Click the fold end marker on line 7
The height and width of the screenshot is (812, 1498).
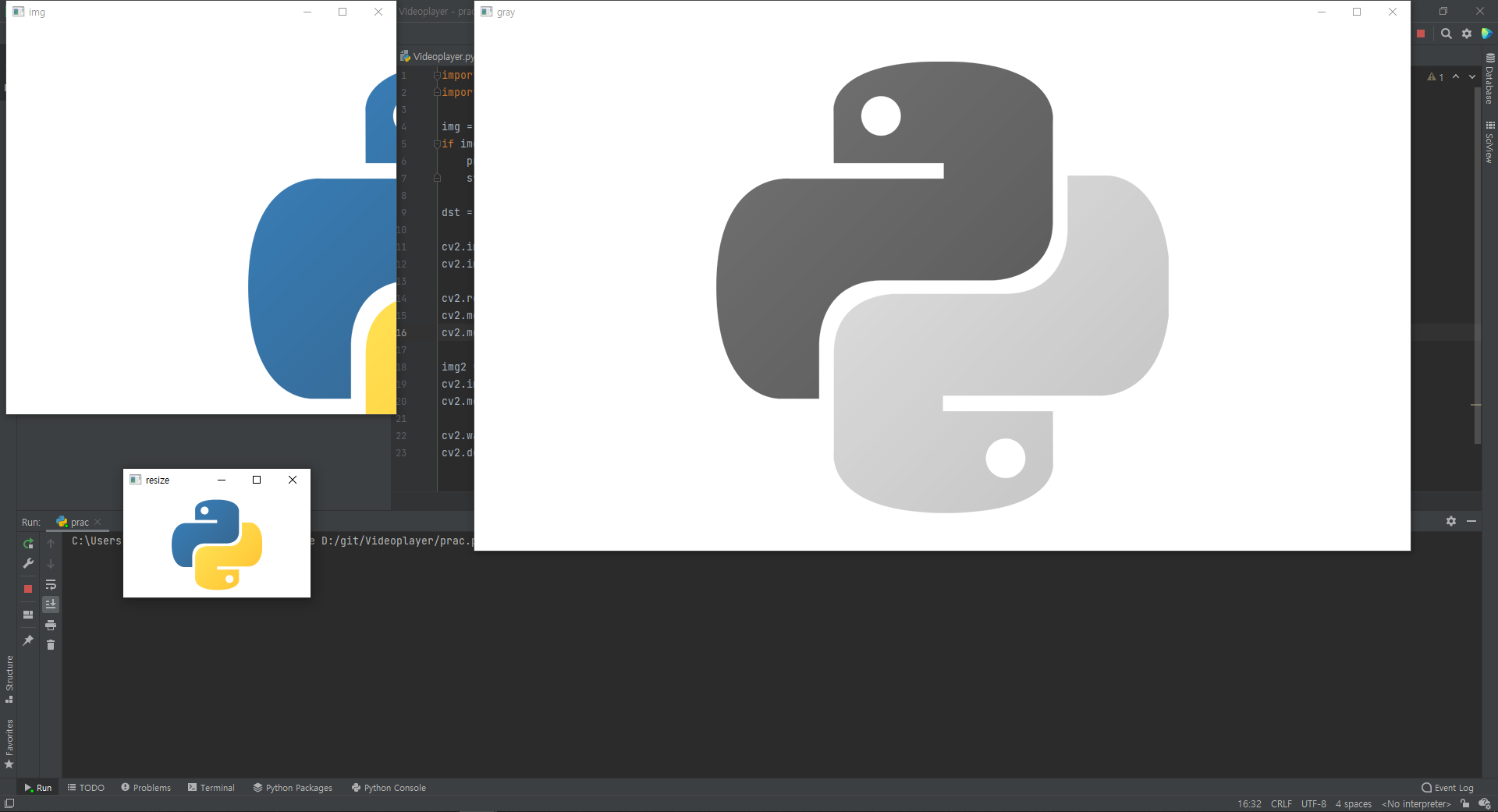(437, 178)
